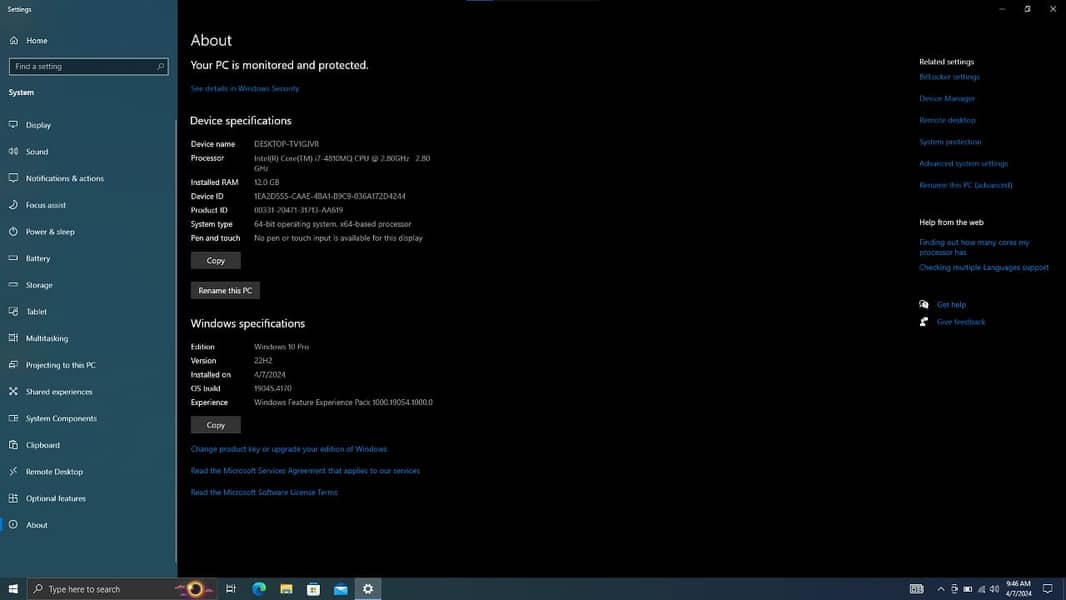This screenshot has width=1066, height=600.
Task: Click Copy under Windows specifications
Action: click(x=215, y=425)
